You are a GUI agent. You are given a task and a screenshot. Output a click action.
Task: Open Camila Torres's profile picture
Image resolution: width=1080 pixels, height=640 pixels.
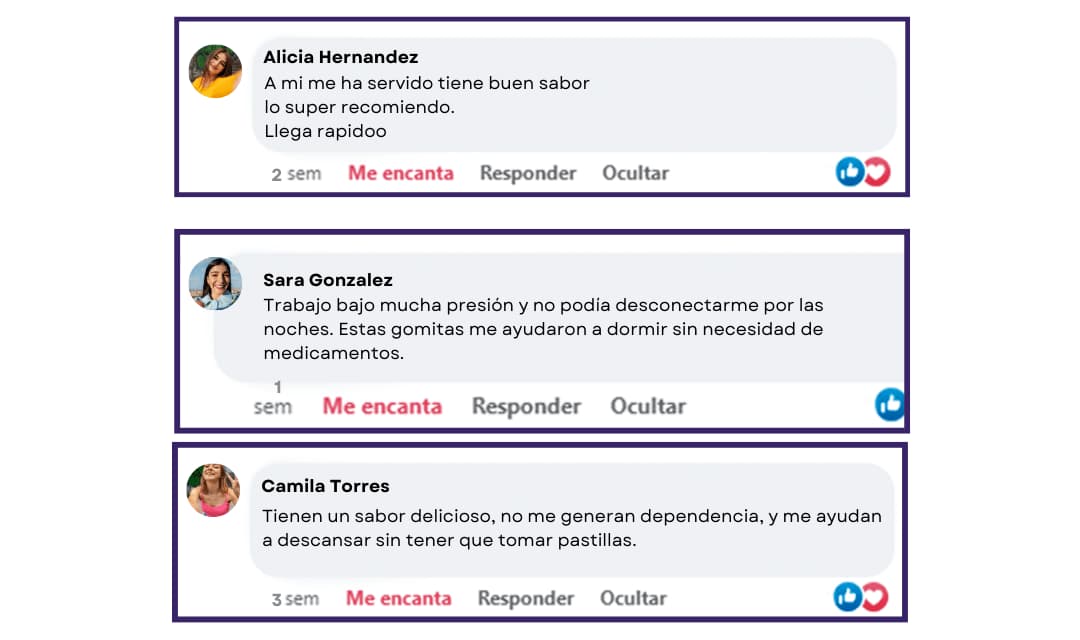[213, 490]
